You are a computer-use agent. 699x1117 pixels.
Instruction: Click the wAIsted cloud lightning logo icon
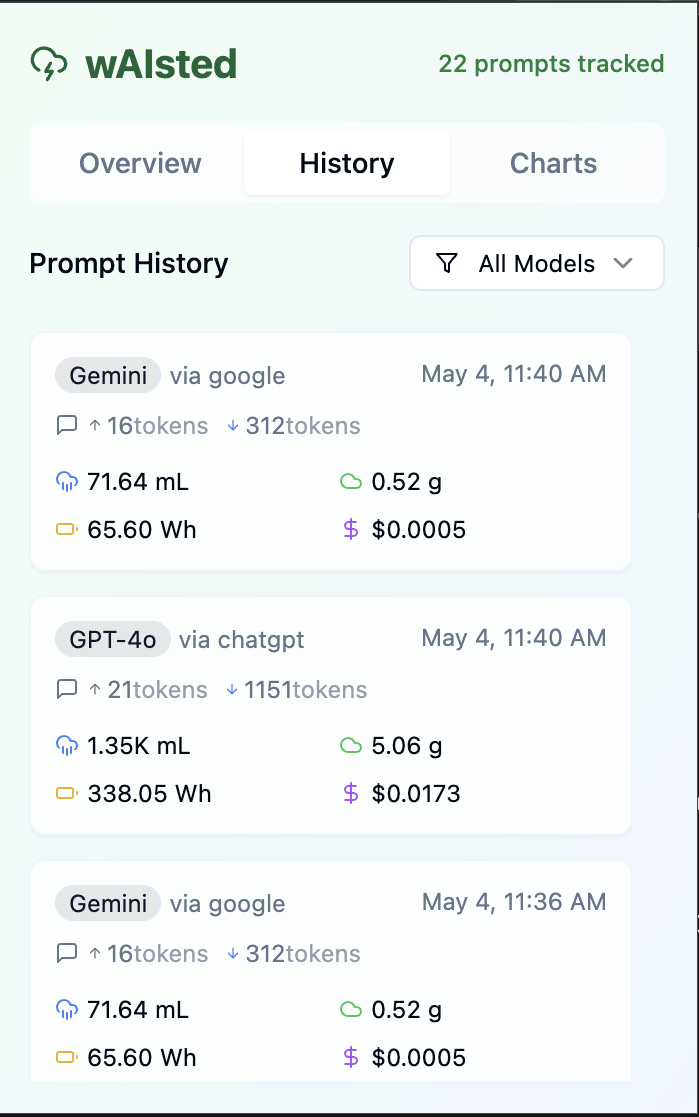click(x=49, y=64)
